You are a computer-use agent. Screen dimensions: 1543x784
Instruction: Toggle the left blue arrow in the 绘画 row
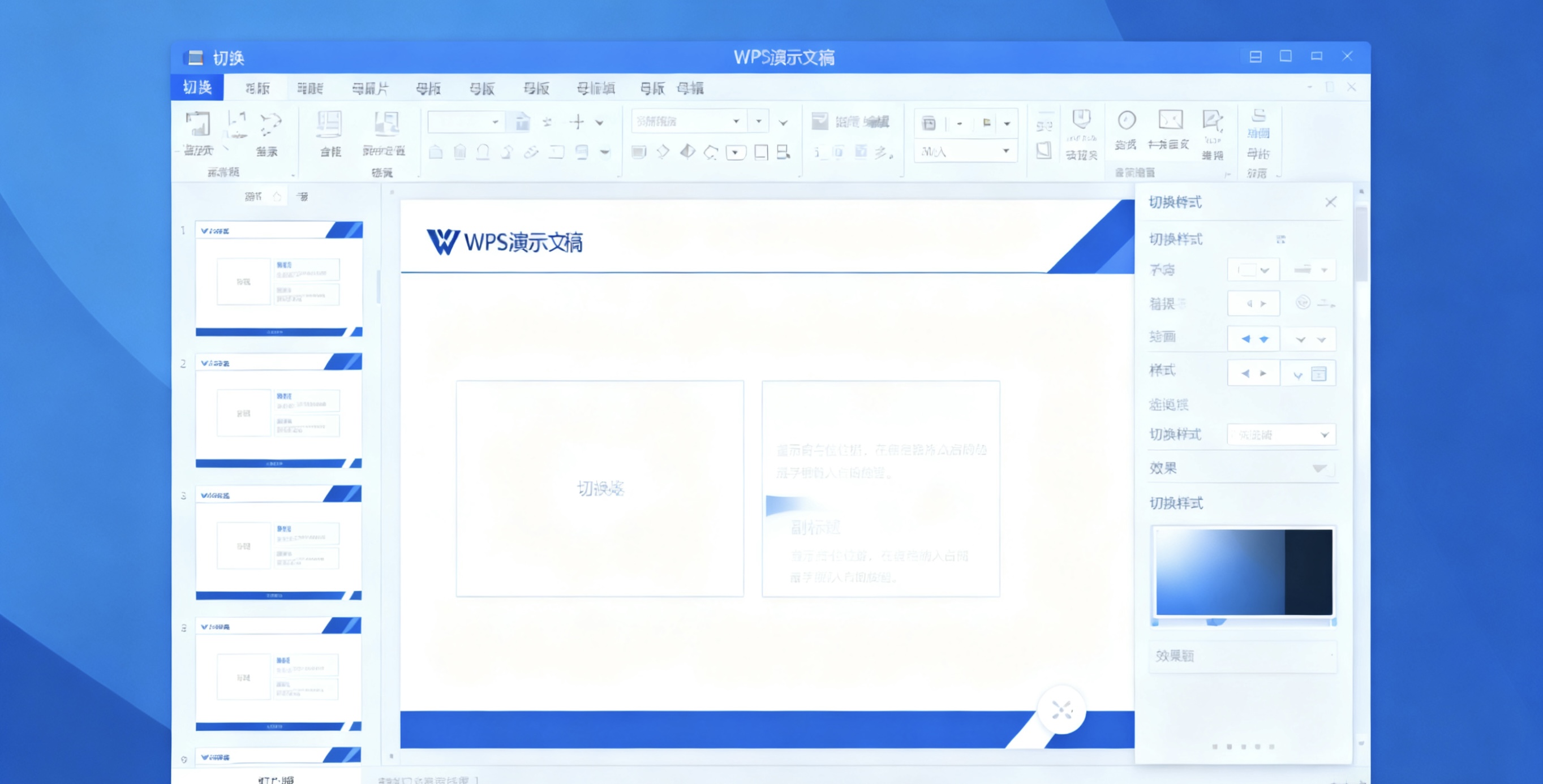[x=1247, y=338]
